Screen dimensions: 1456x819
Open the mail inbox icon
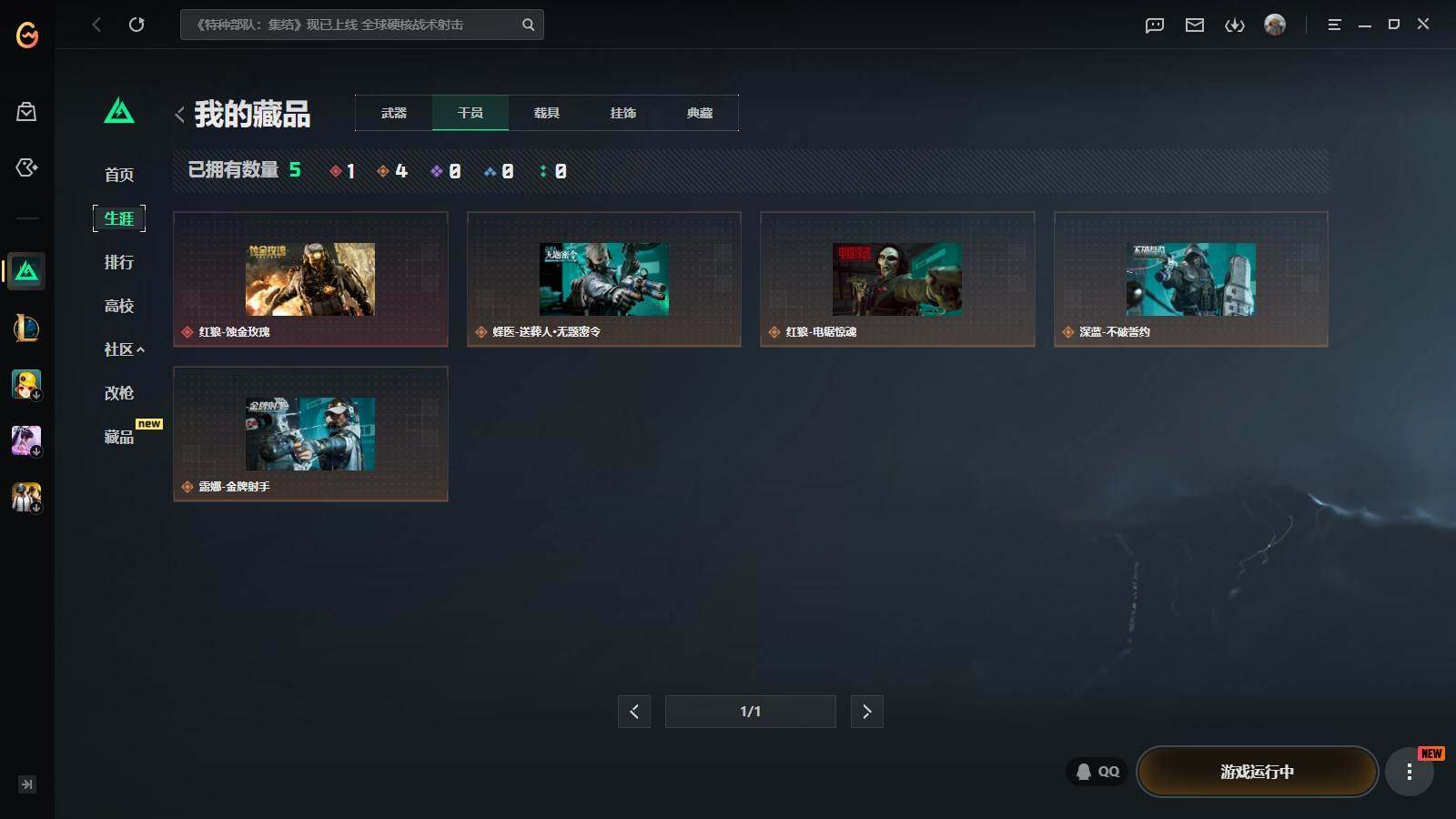[x=1195, y=25]
